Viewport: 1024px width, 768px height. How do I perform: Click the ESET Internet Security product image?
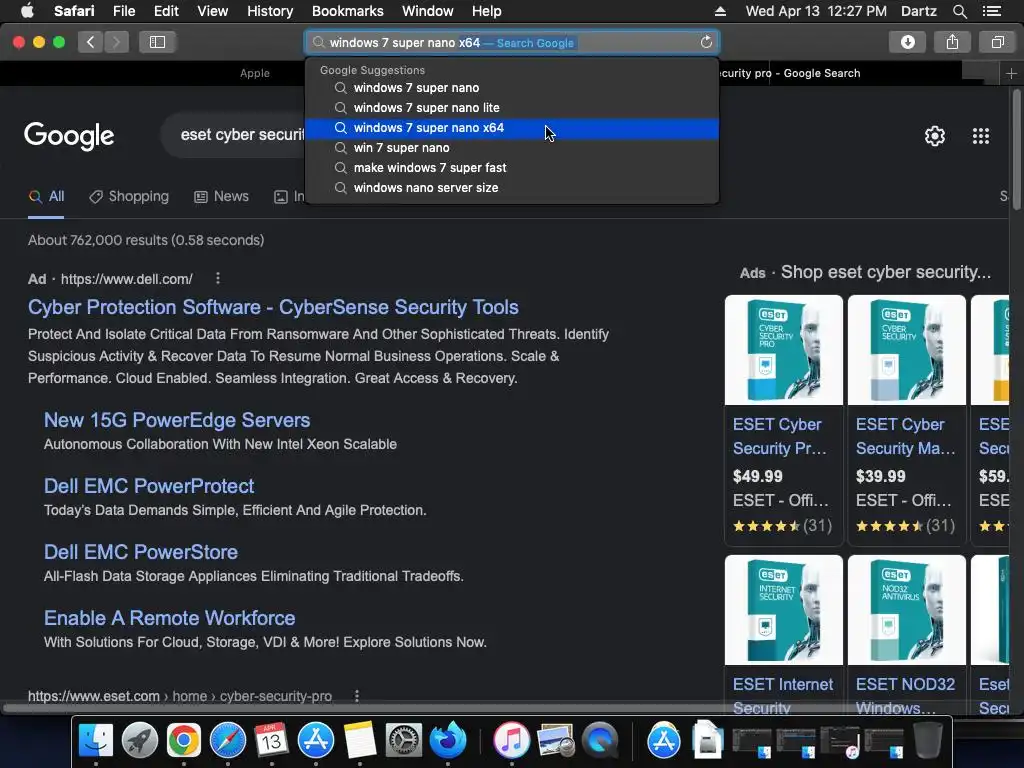point(784,610)
